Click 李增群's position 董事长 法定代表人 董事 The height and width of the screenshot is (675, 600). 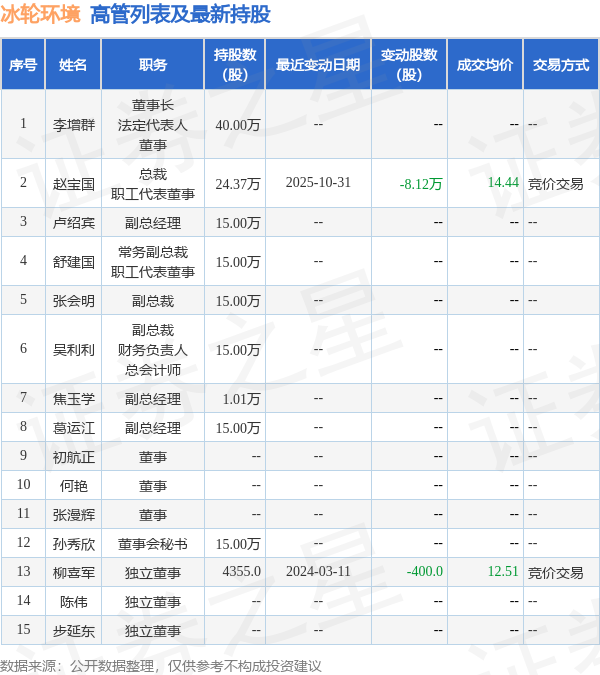(153, 125)
